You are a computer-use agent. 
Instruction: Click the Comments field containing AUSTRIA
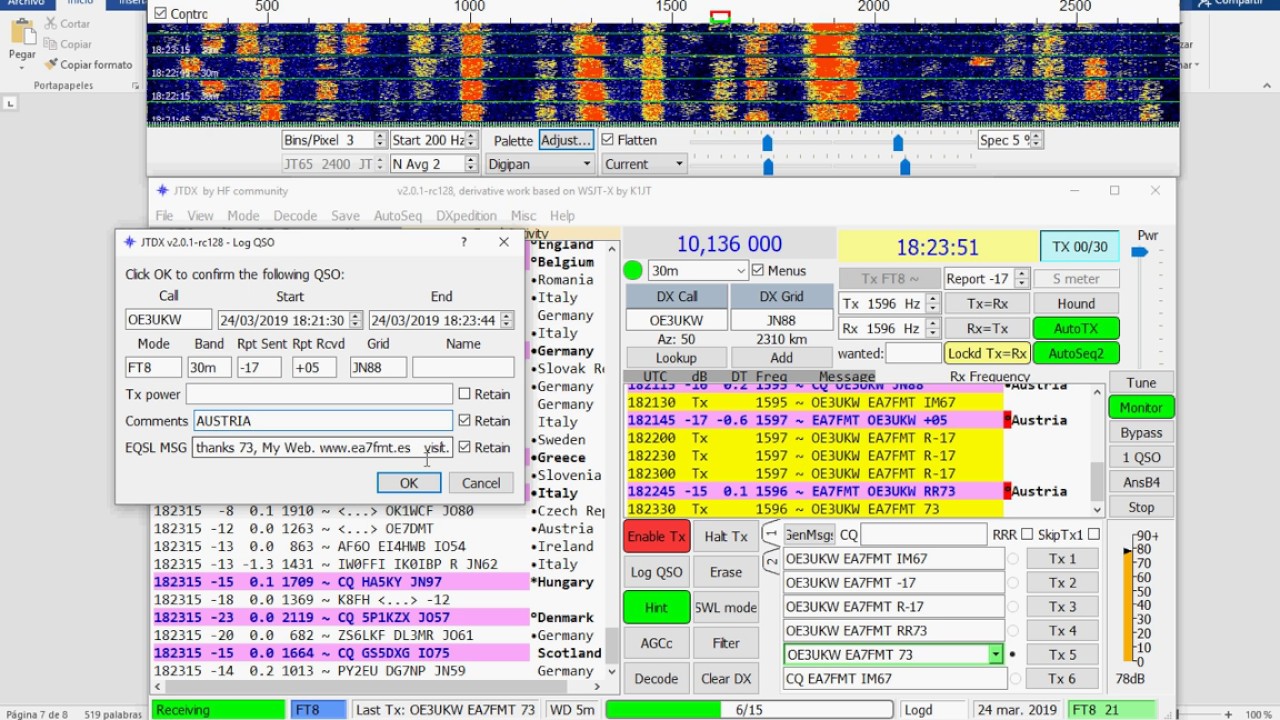[x=323, y=421]
